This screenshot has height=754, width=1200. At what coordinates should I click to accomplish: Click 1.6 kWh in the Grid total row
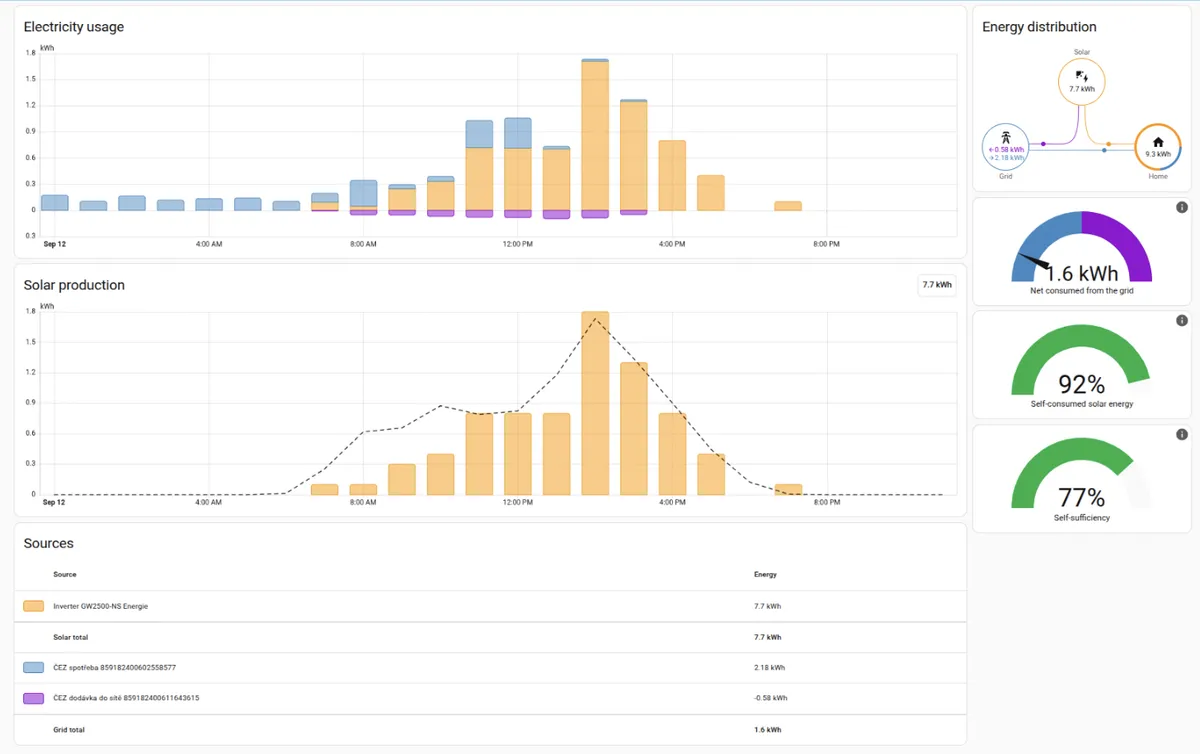click(766, 730)
